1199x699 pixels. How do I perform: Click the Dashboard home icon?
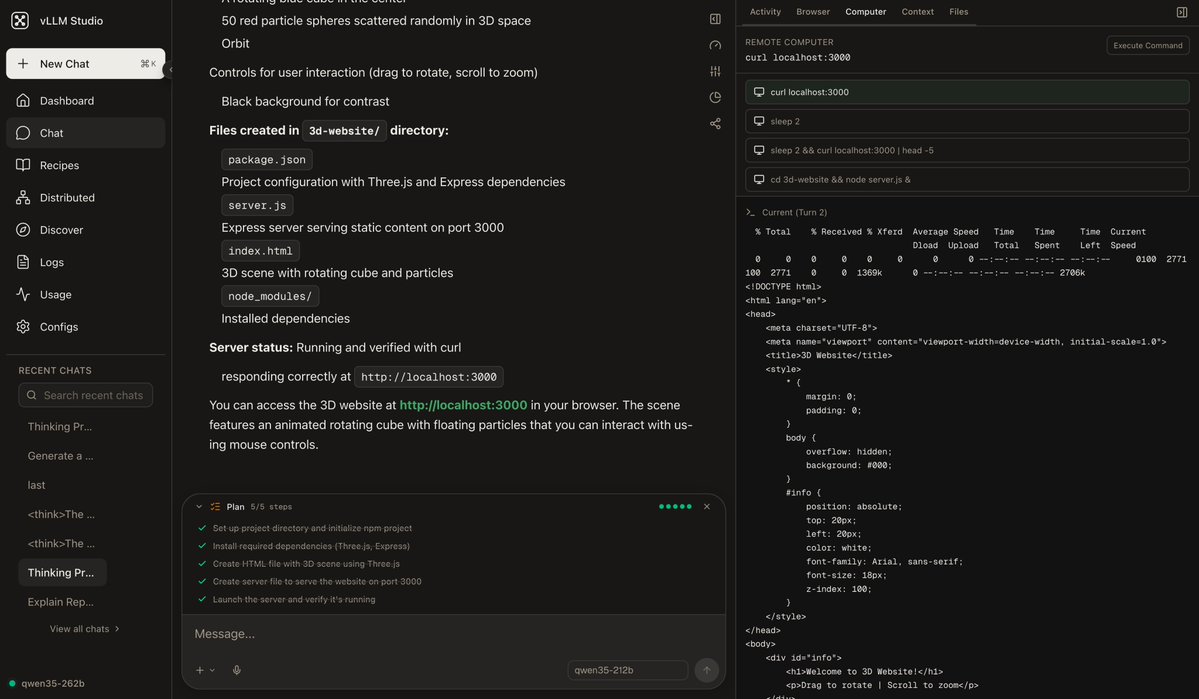pyautogui.click(x=23, y=100)
